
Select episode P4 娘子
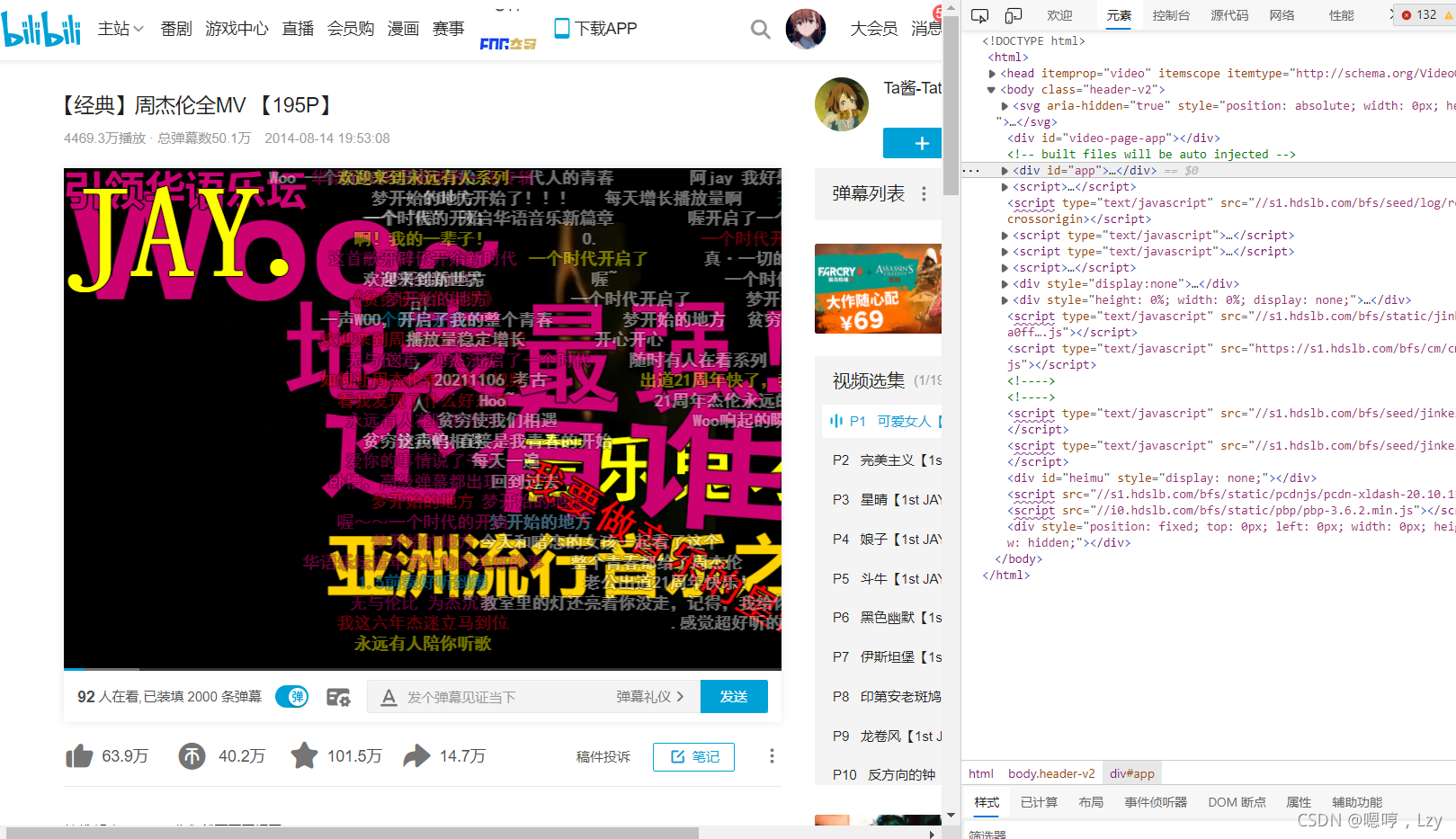coord(883,540)
